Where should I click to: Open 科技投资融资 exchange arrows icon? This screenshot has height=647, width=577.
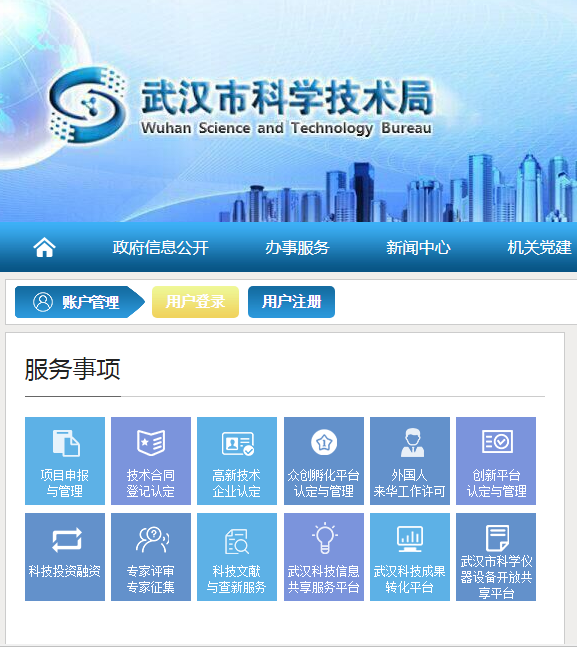pyautogui.click(x=67, y=540)
